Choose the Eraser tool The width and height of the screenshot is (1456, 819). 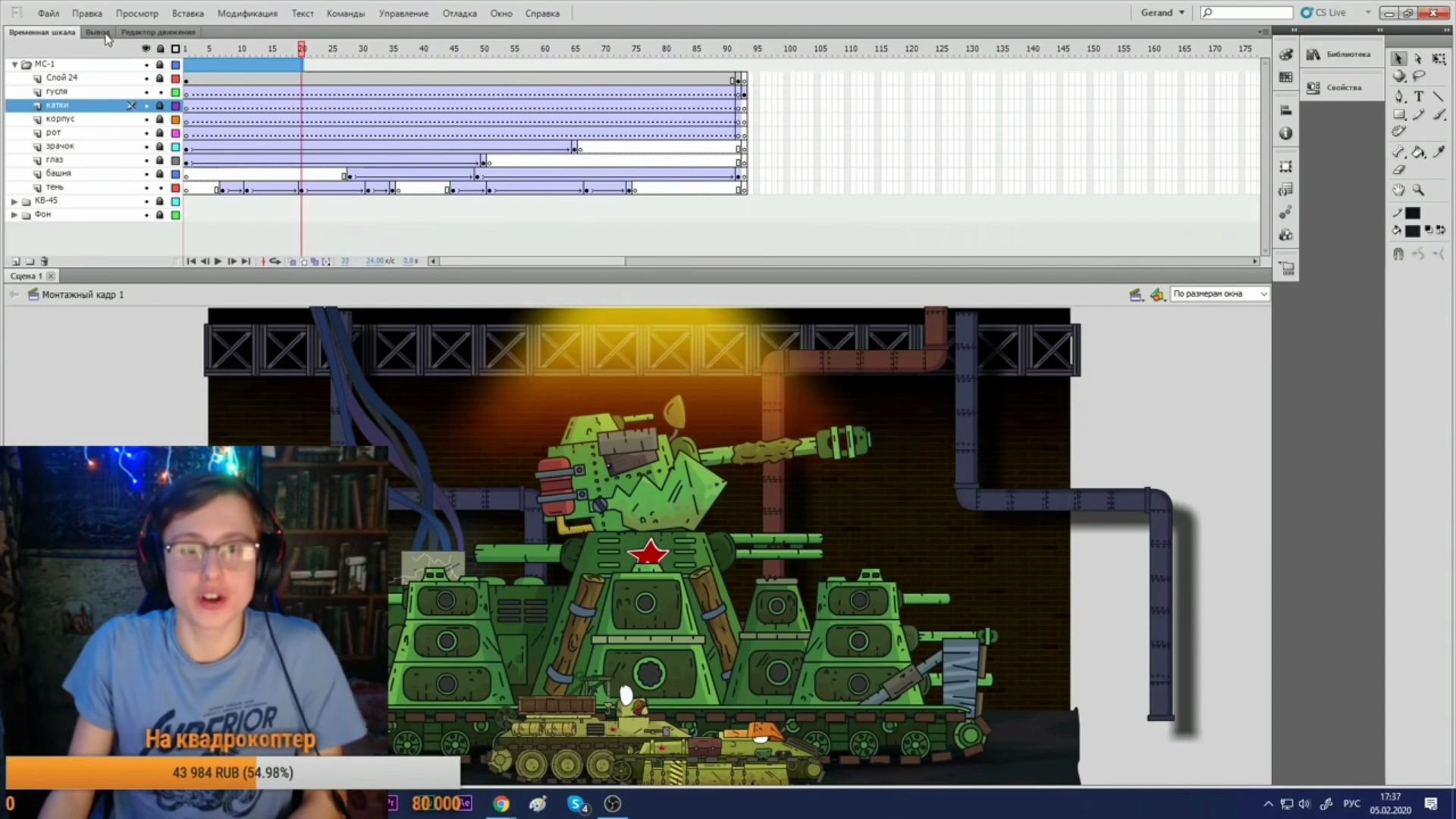pyautogui.click(x=1399, y=170)
